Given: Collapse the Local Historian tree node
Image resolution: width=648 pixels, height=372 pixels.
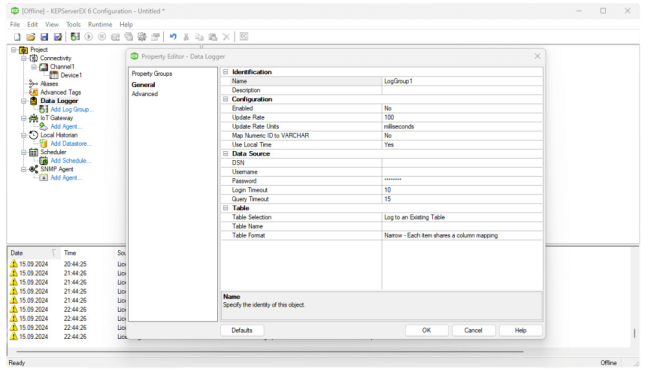Looking at the screenshot, I should click(x=24, y=135).
